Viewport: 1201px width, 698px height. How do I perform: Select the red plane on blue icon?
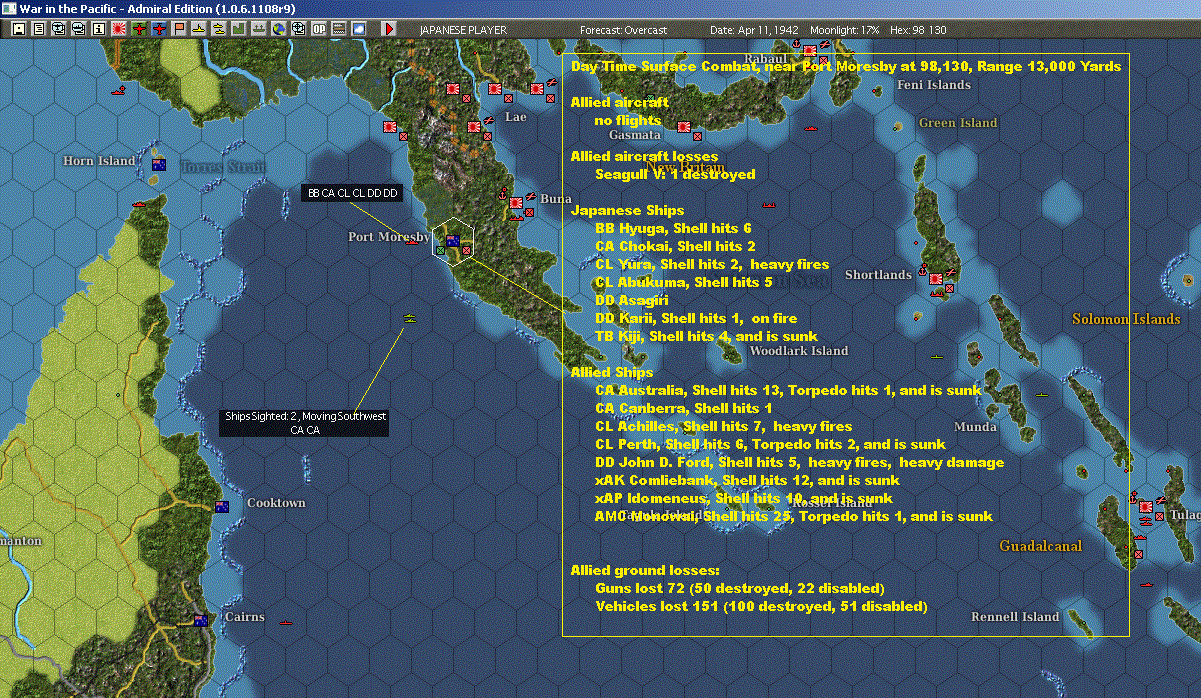click(159, 29)
